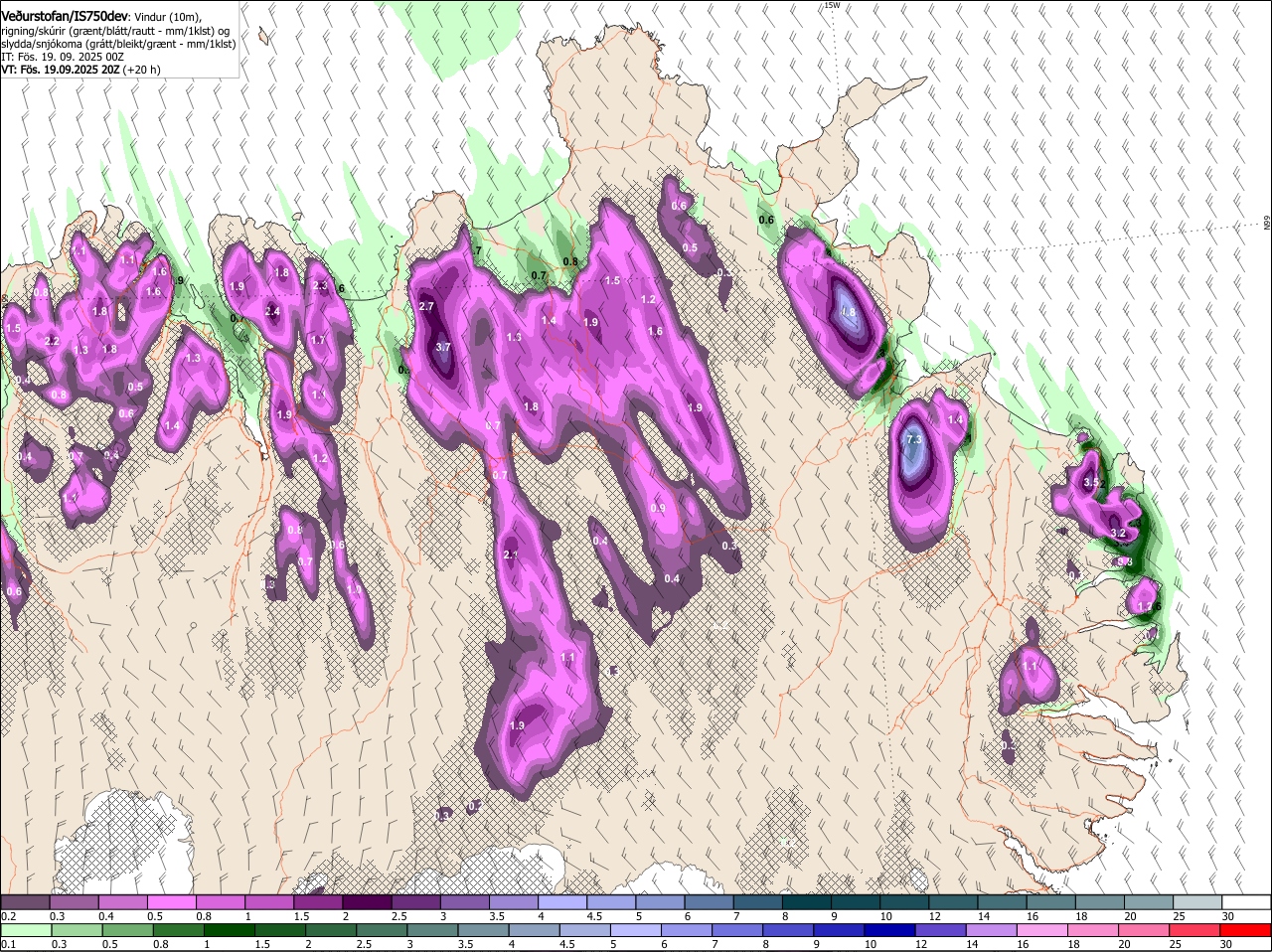Click the Veðurstofan/IS750dev map title
The width and height of the screenshot is (1272, 952).
point(65,16)
